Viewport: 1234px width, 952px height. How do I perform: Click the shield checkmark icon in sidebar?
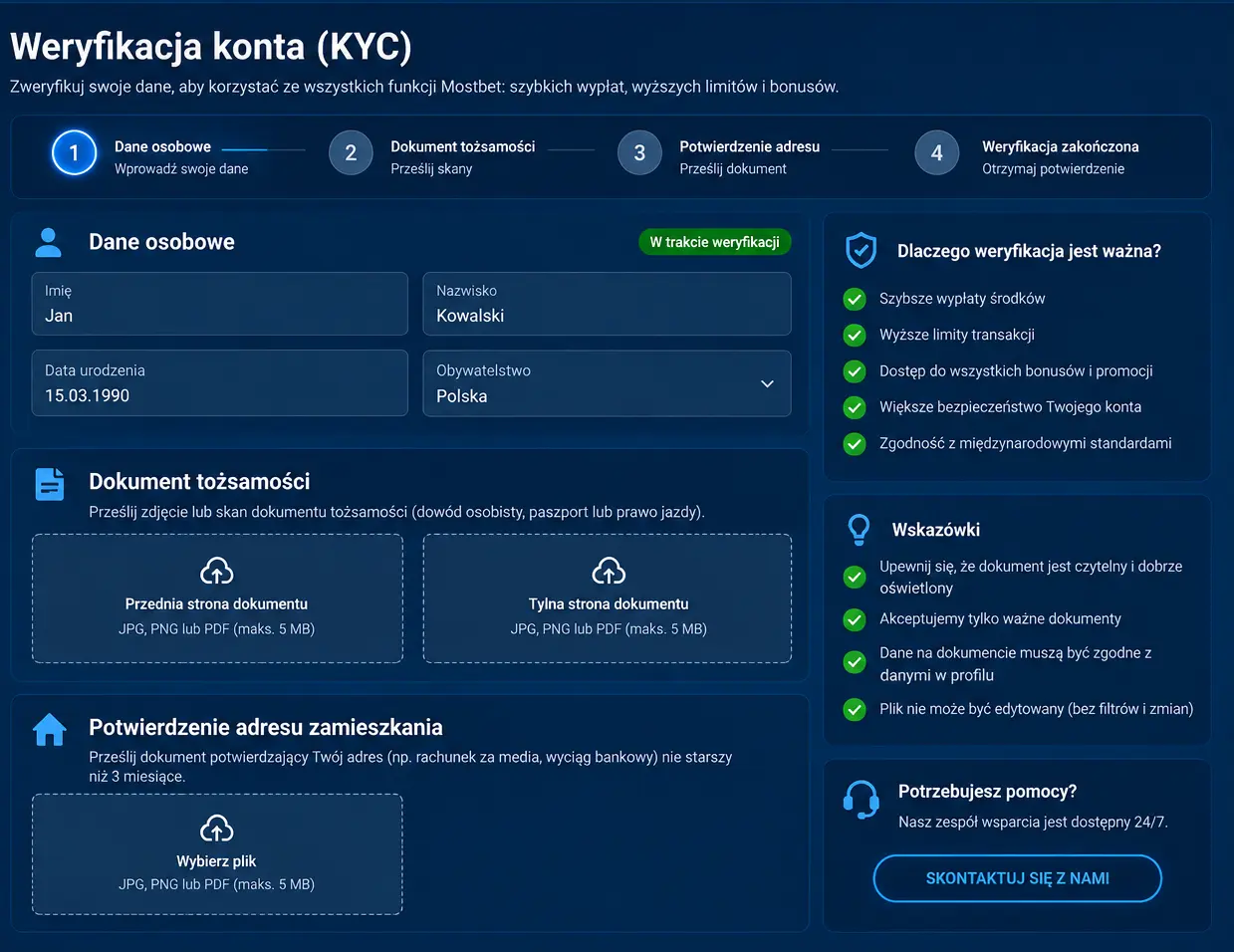tap(861, 251)
